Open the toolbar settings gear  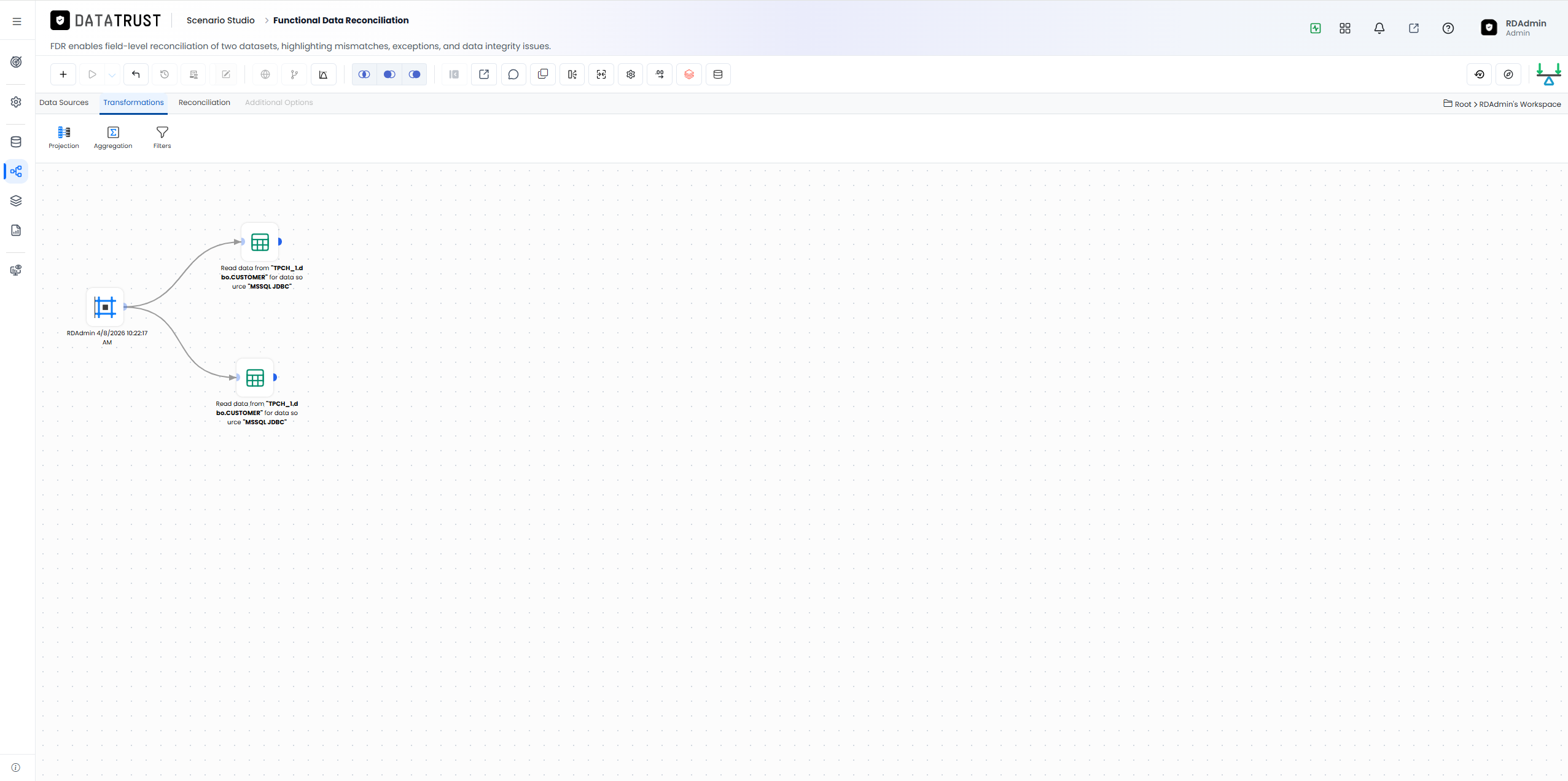pyautogui.click(x=631, y=74)
